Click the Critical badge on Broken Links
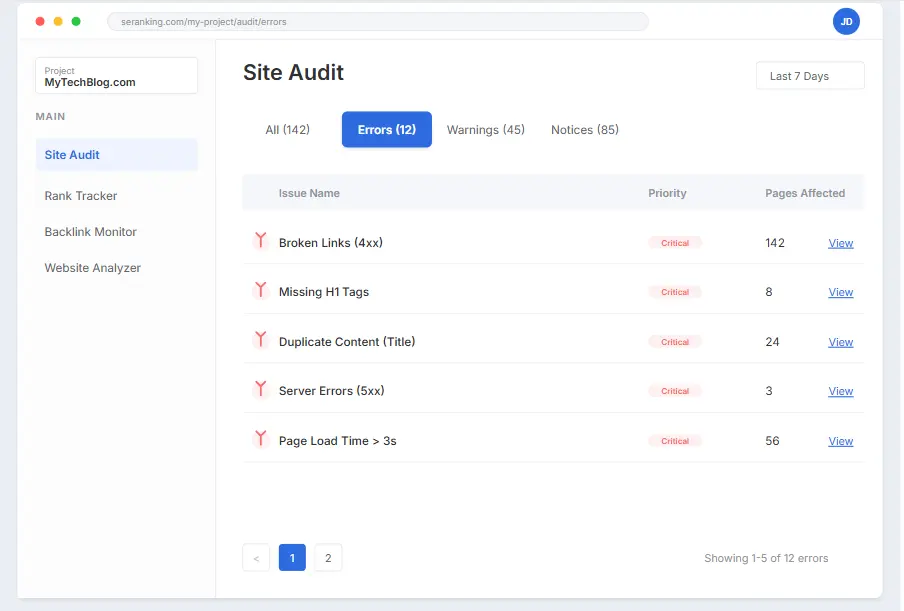 [675, 242]
